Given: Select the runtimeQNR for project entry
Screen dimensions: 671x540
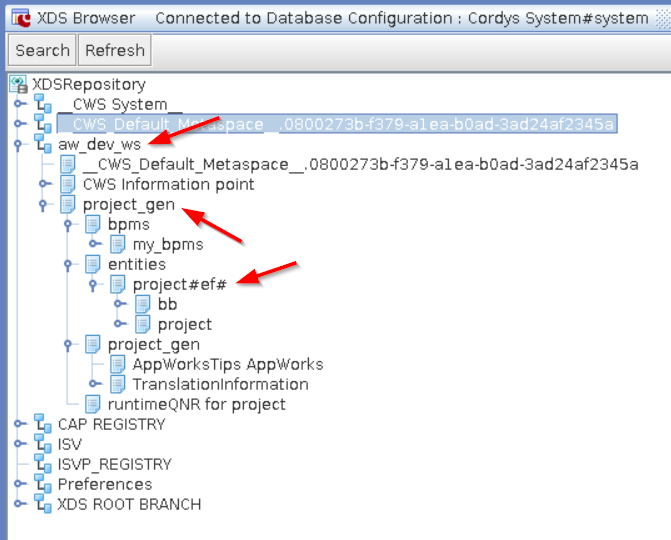Looking at the screenshot, I should click(196, 404).
